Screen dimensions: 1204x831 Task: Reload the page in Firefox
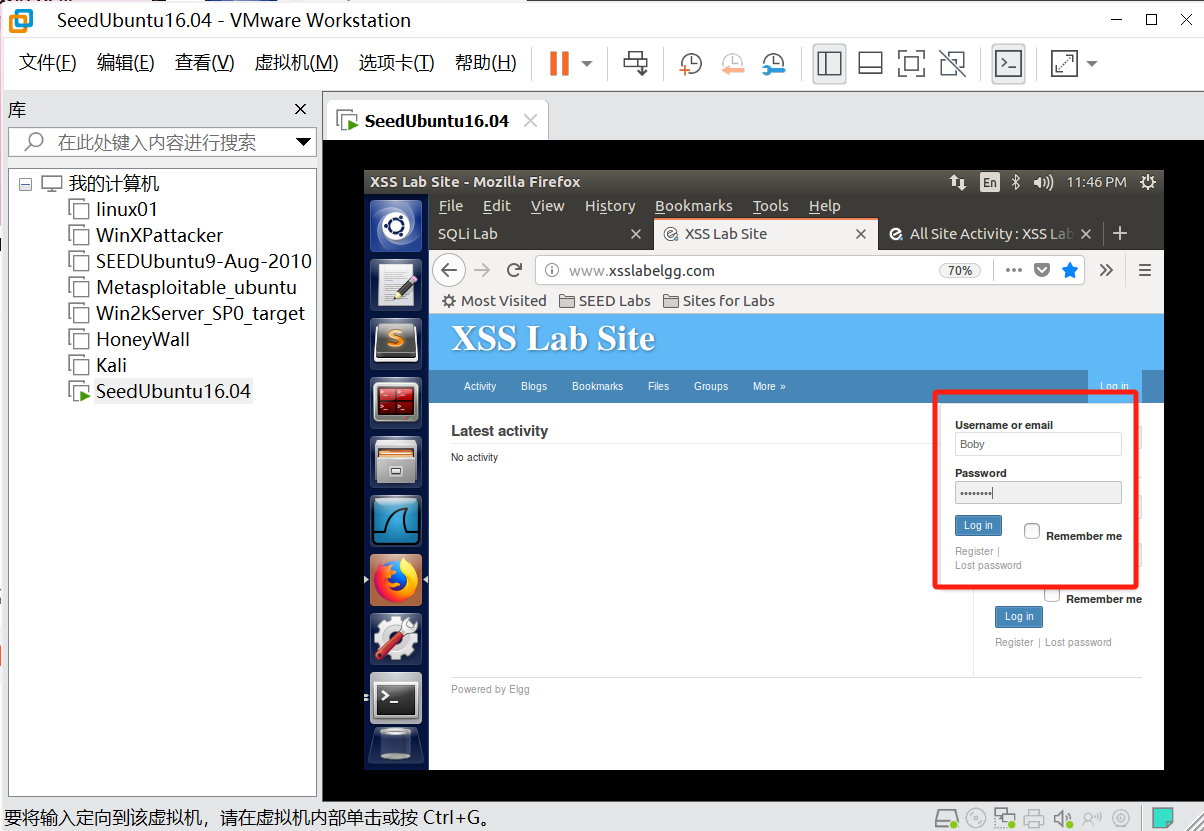pos(515,270)
